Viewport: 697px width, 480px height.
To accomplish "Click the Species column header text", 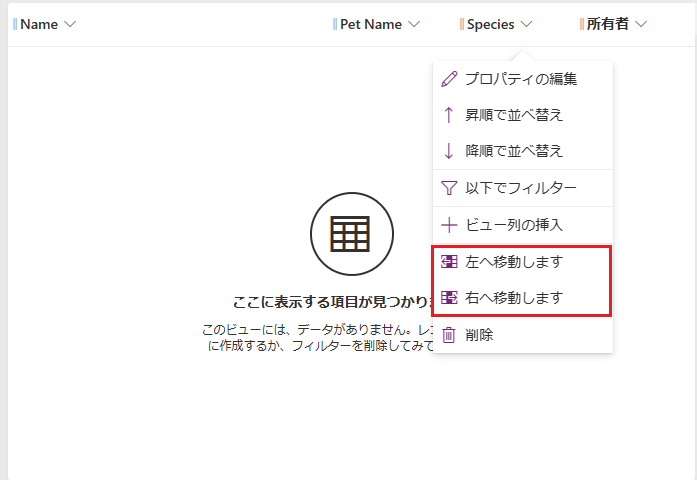I will (x=490, y=24).
